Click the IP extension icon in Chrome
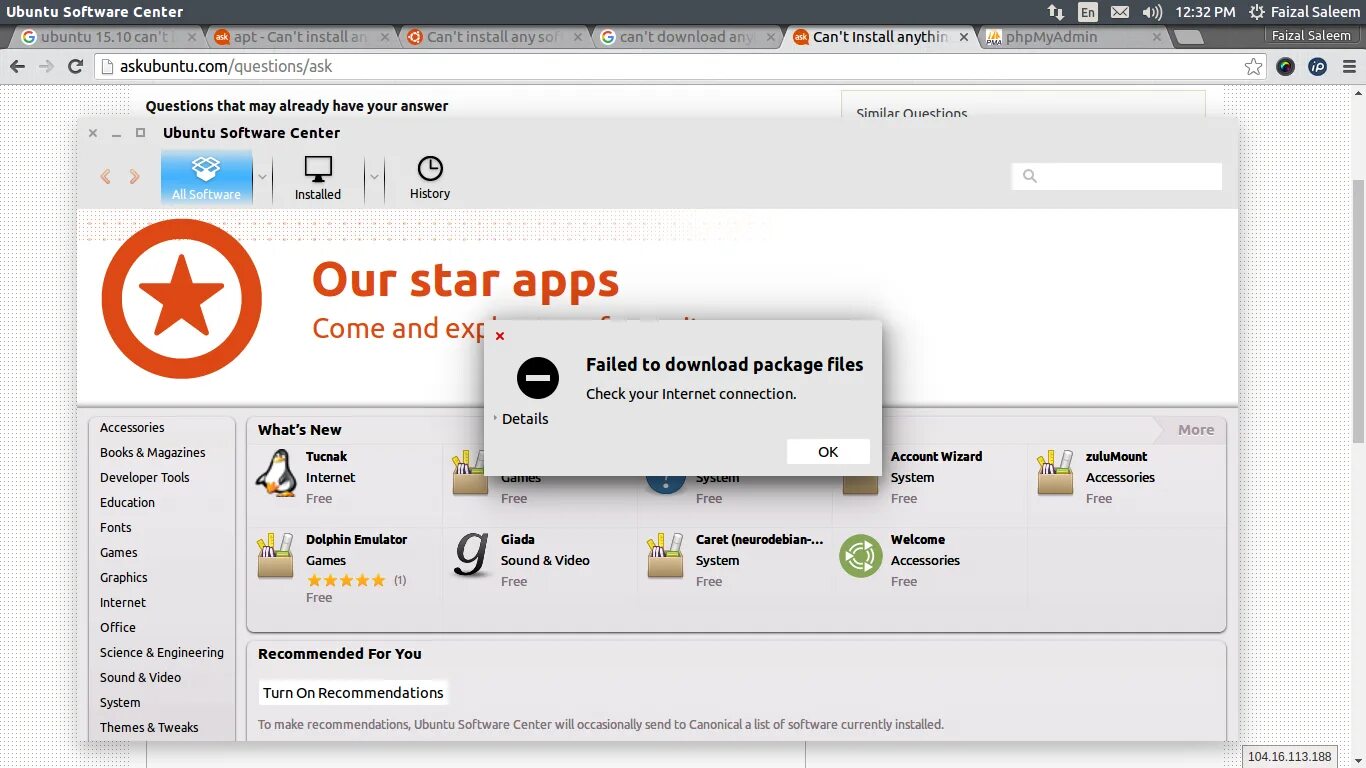This screenshot has width=1366, height=768. (1318, 67)
